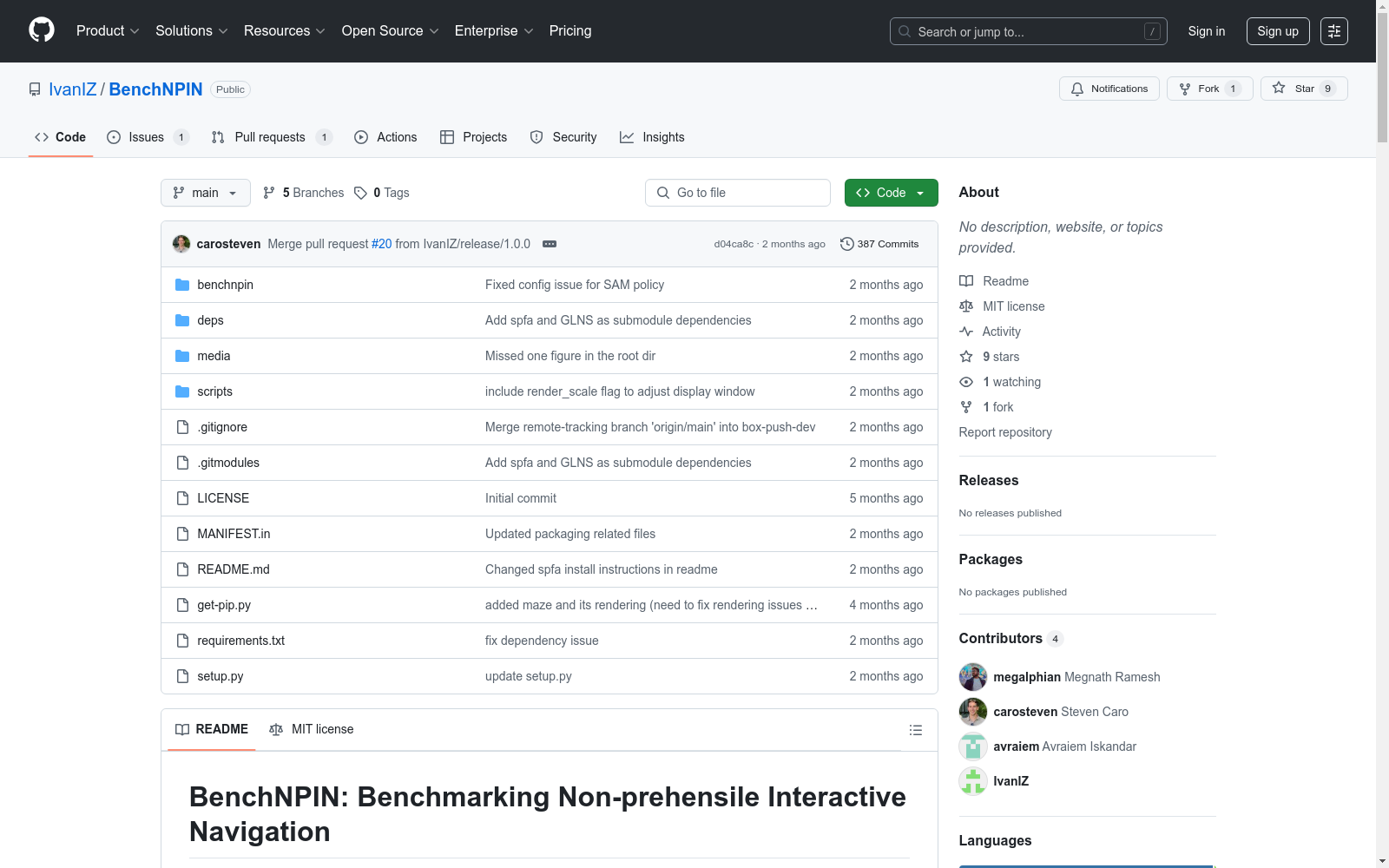The image size is (1389, 868).
Task: Click the branches icon beside 5 Branches
Action: click(x=269, y=193)
